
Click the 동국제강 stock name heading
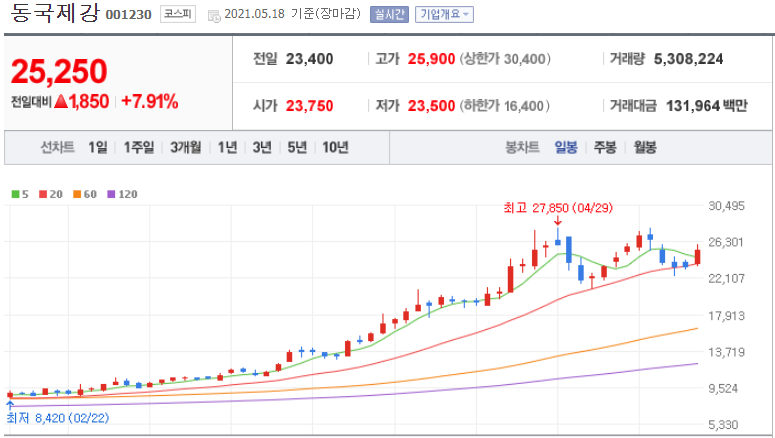tap(54, 13)
